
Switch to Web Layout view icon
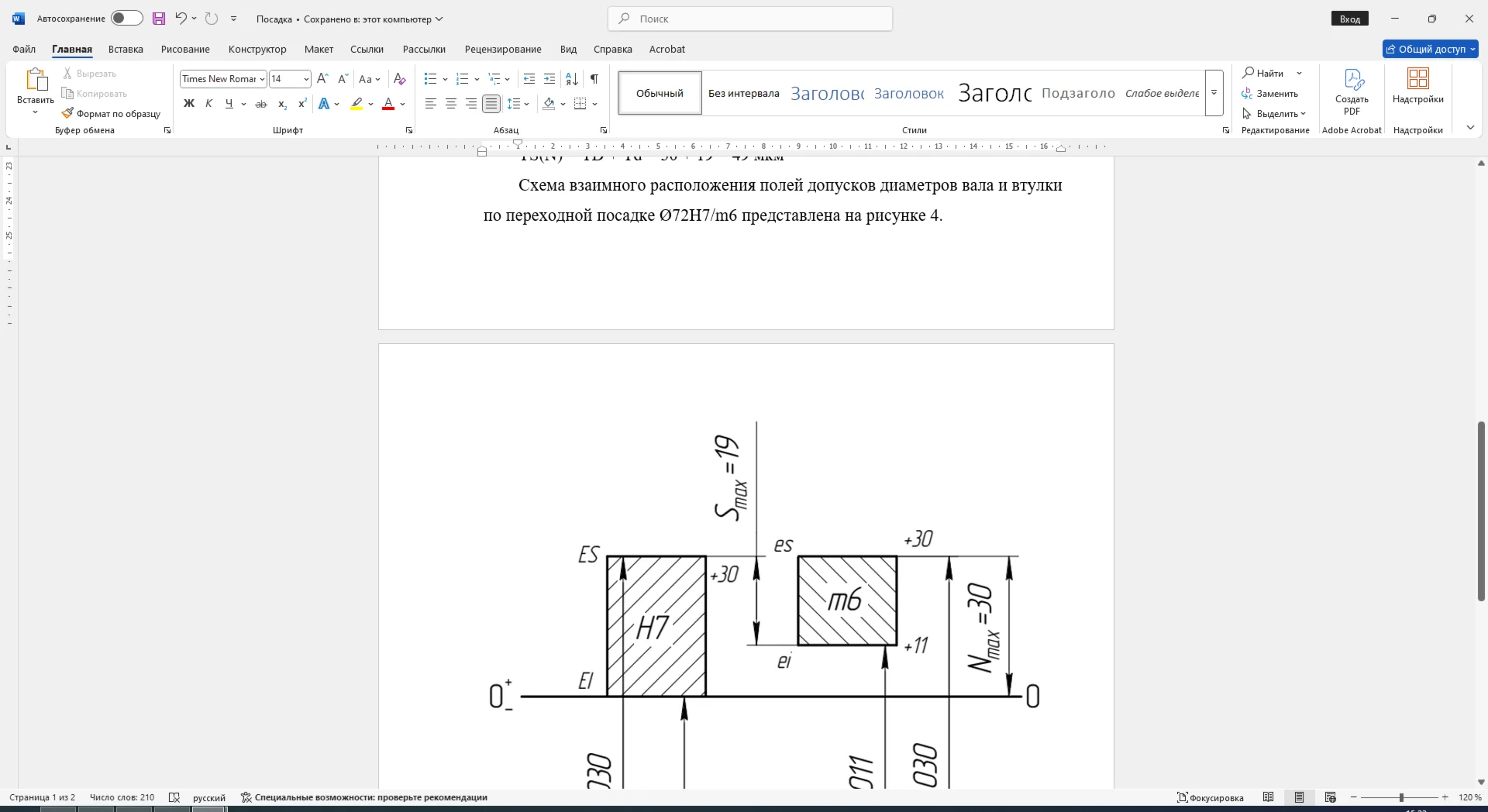click(x=1331, y=797)
